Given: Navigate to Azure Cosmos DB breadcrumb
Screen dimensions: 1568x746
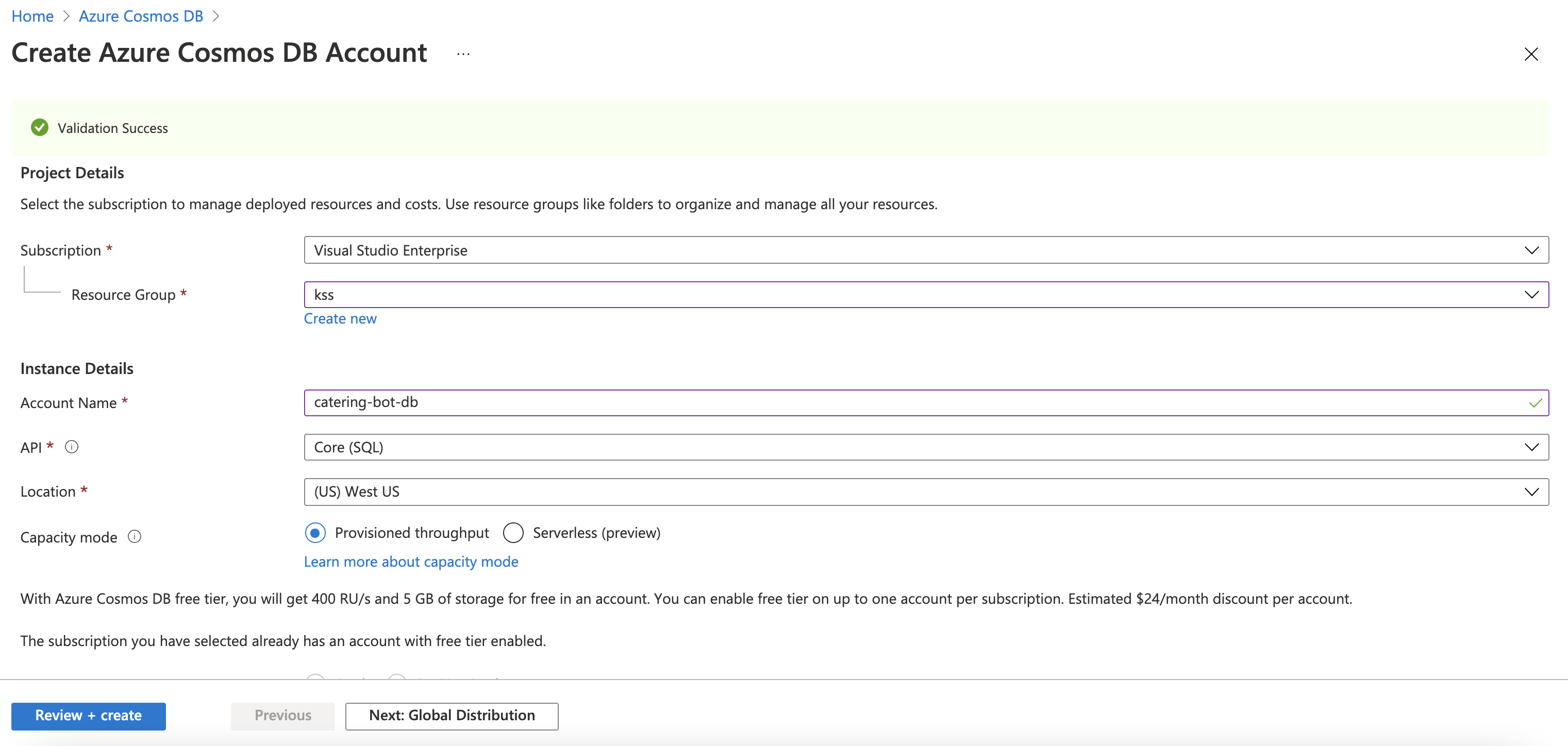Looking at the screenshot, I should (141, 16).
